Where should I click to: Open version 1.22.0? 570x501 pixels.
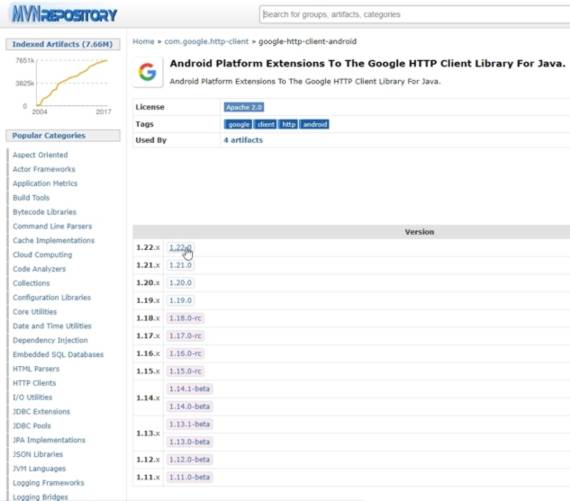(180, 248)
